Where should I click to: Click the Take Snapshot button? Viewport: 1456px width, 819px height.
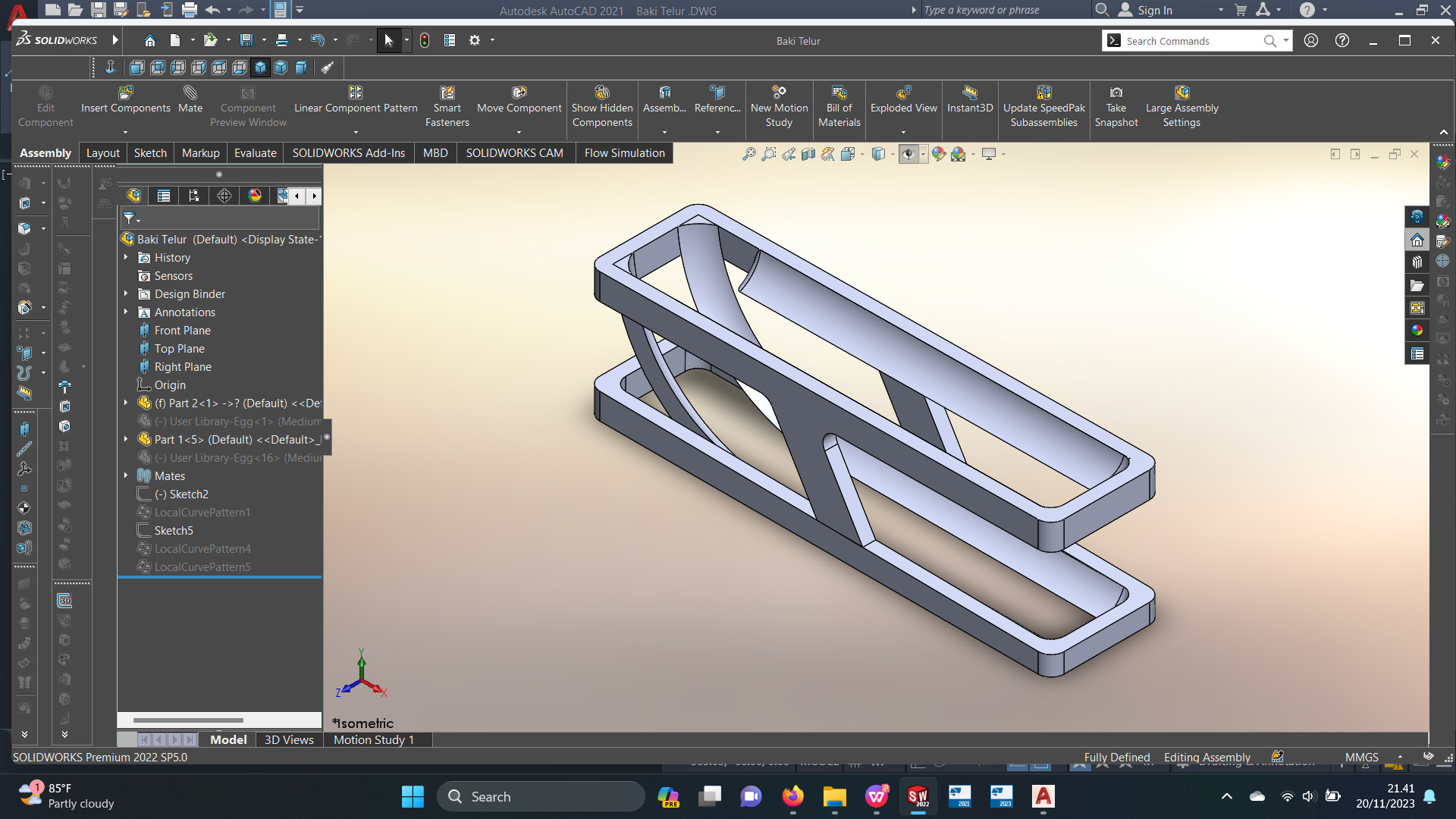1116,106
